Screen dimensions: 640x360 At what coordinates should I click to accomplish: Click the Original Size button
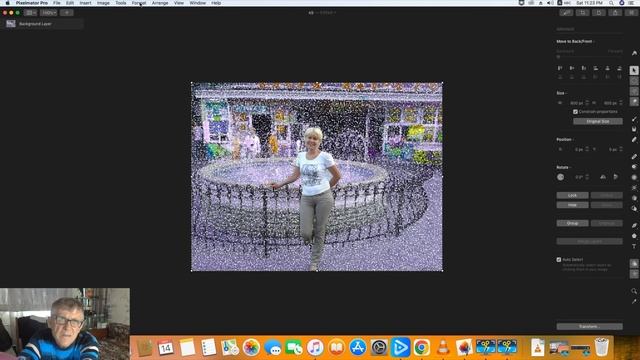[598, 121]
